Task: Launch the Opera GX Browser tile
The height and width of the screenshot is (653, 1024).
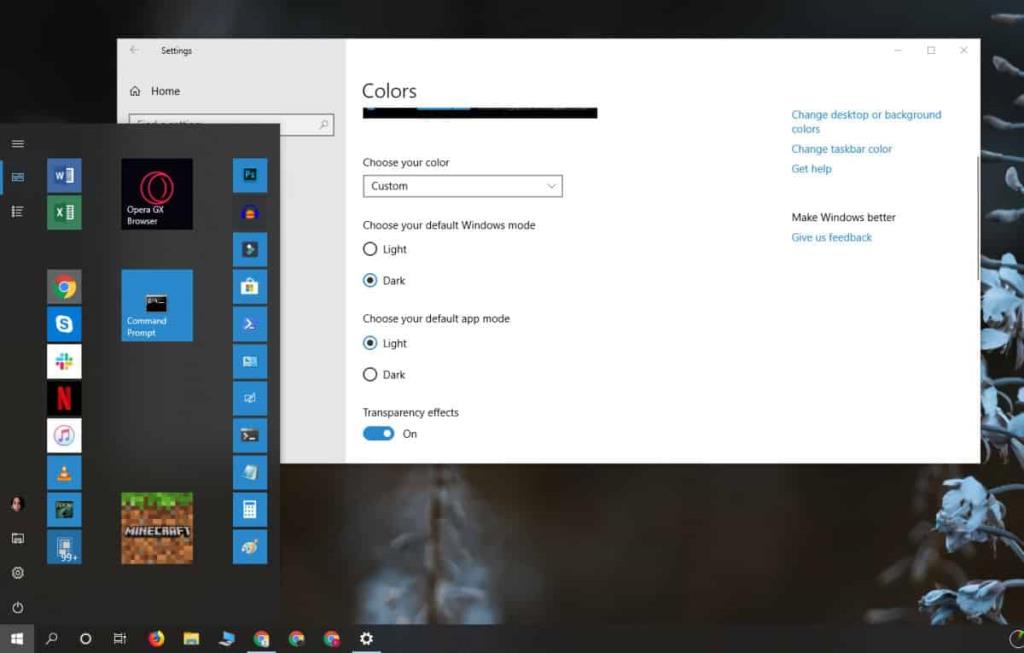Action: [157, 192]
